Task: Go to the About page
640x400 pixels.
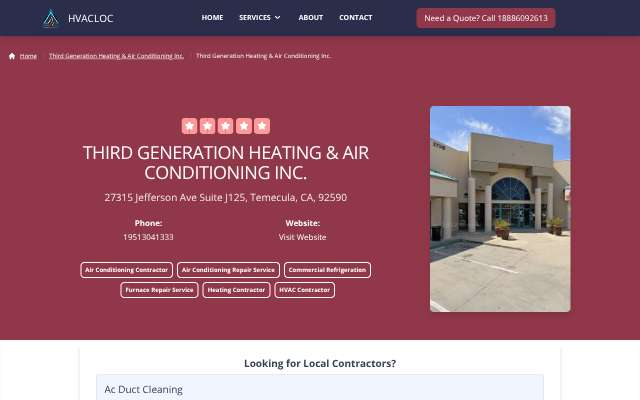Action: coord(311,18)
